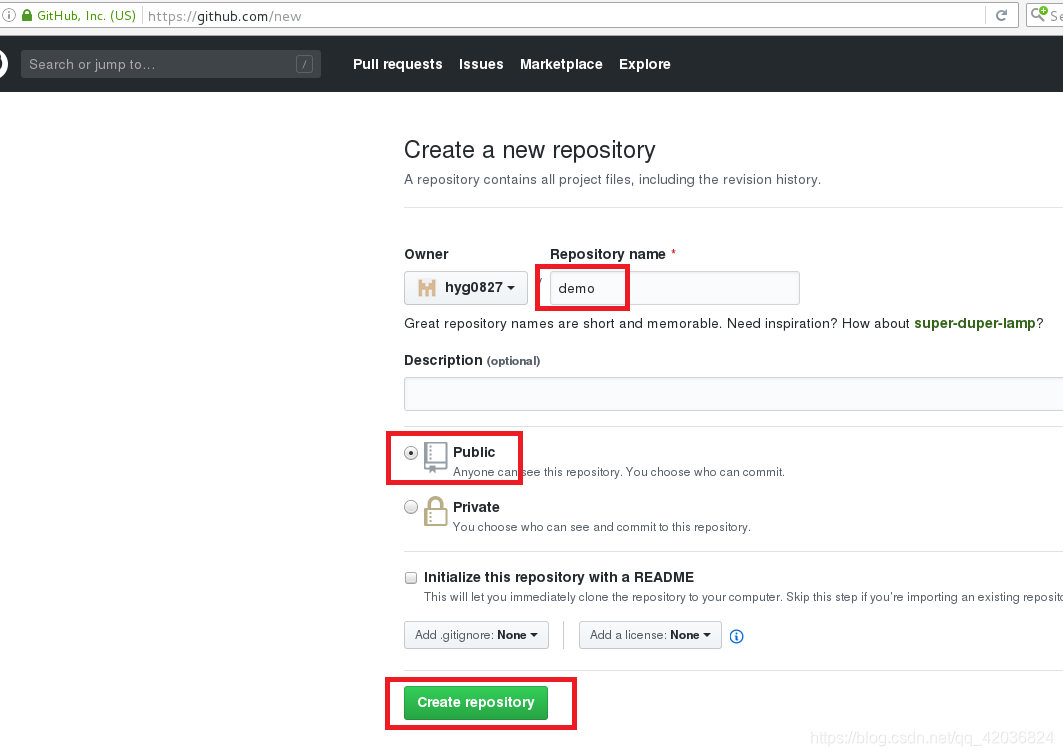The width and height of the screenshot is (1063, 756).
Task: Click the private repository lock icon
Action: tap(435, 511)
